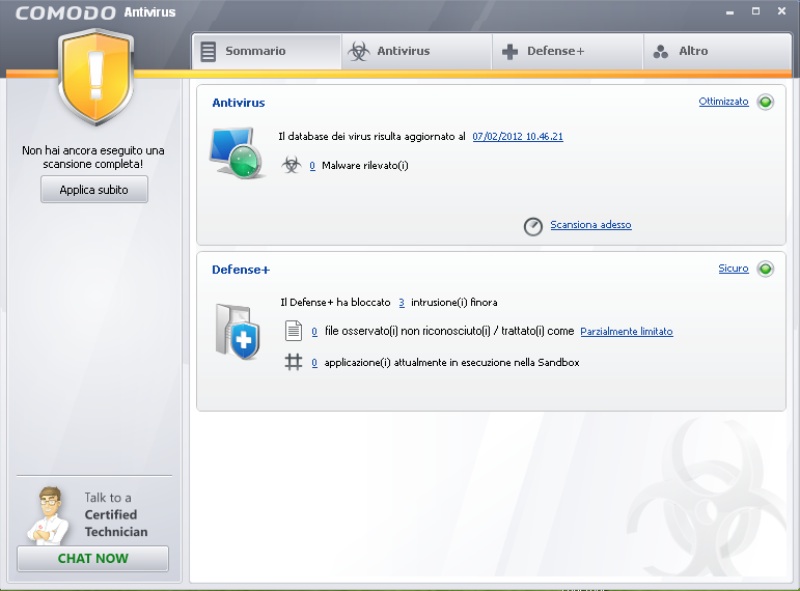The width and height of the screenshot is (800, 591).
Task: Click green status indicator next to Sicuro
Action: pos(765,269)
